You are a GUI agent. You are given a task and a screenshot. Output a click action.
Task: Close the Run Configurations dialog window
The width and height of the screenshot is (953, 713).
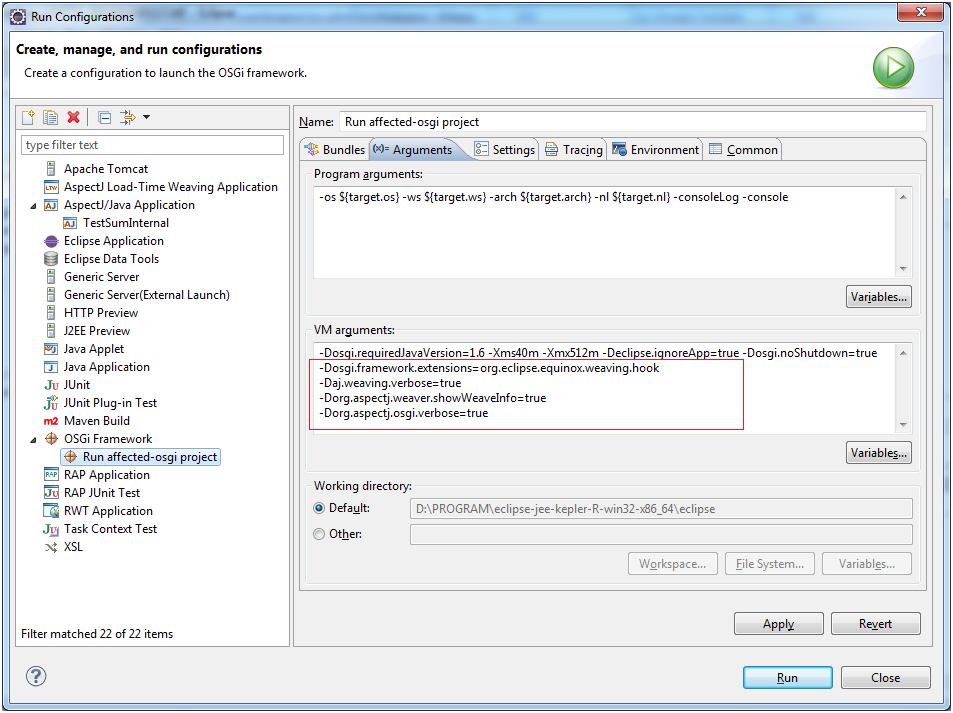coord(921,12)
